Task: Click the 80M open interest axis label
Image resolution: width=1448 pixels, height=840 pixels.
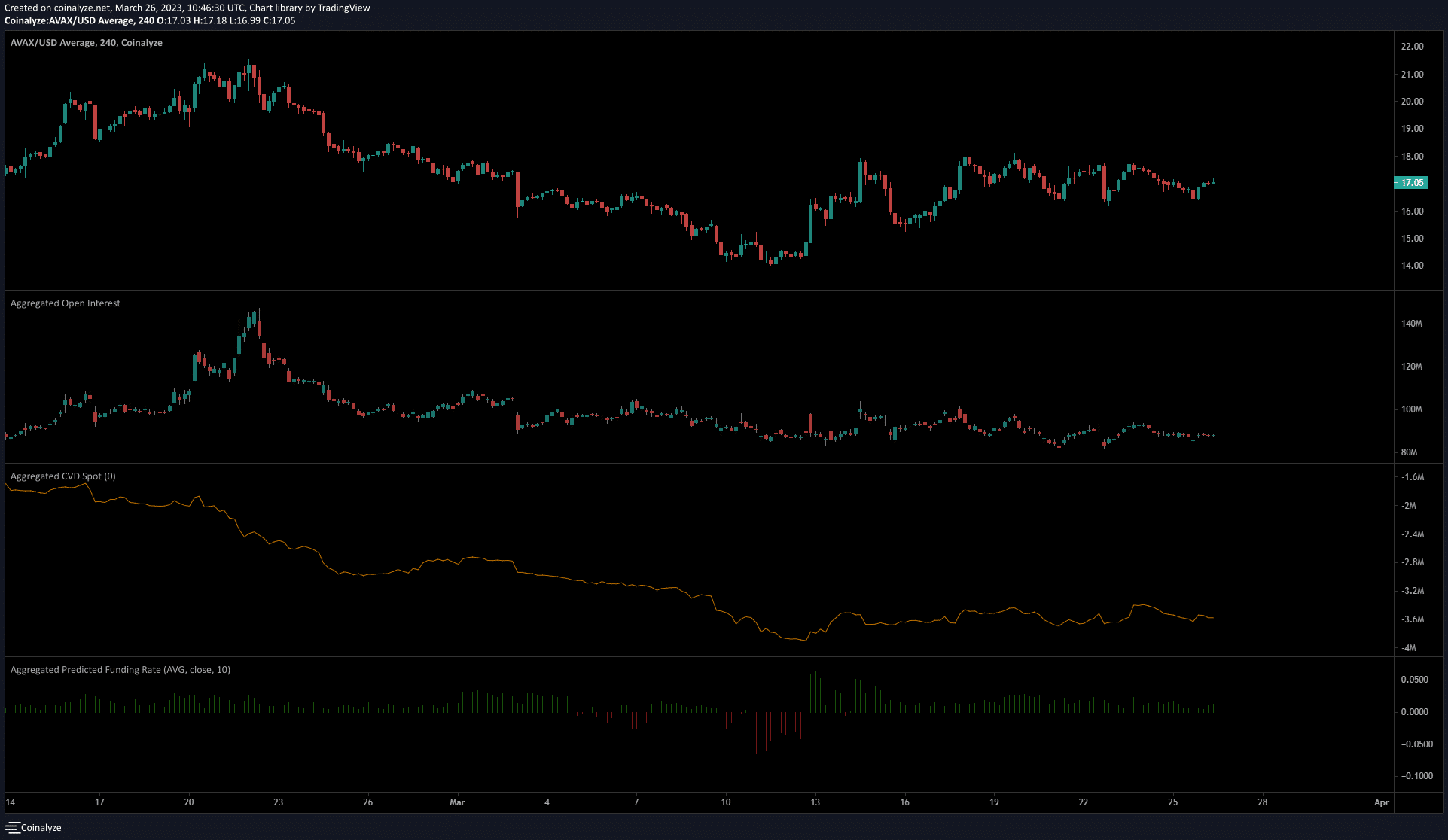Action: tap(1409, 452)
